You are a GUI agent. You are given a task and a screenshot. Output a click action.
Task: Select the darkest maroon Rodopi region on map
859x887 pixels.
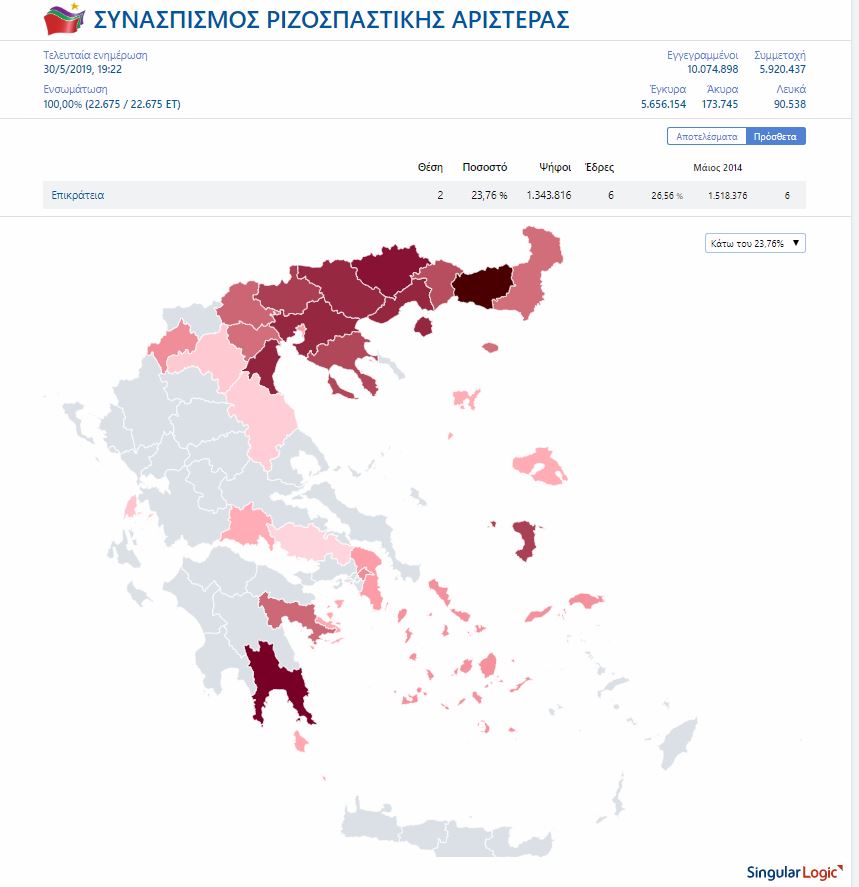coord(482,283)
